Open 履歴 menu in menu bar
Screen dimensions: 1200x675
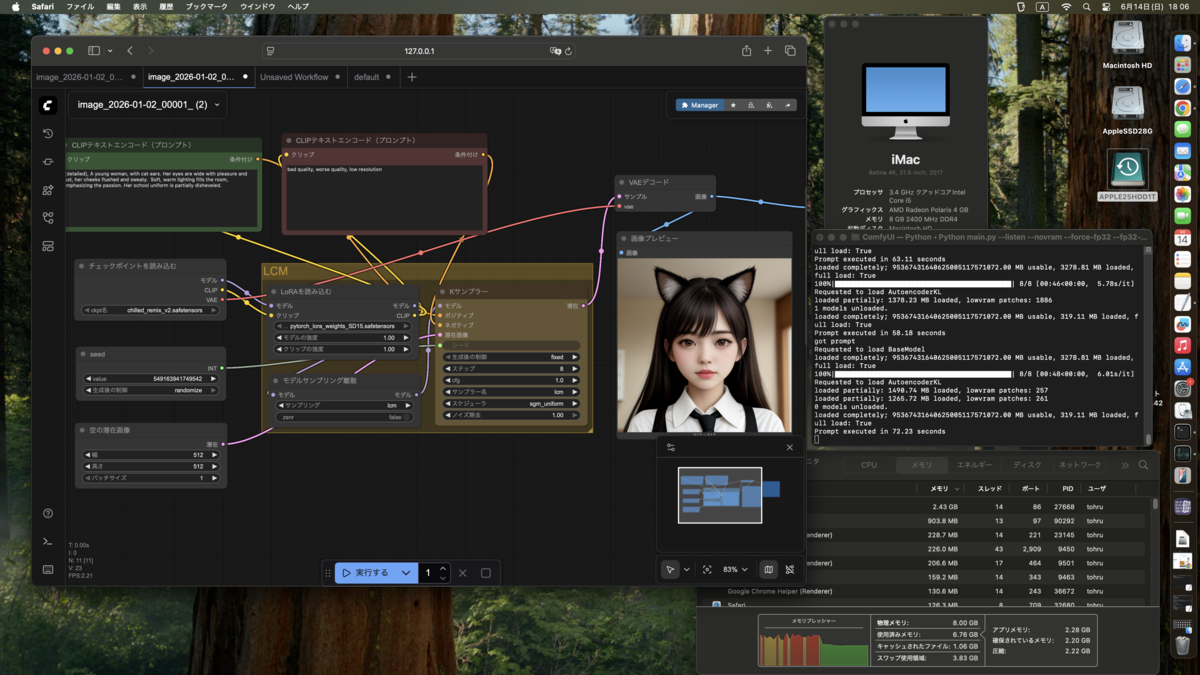(x=166, y=7)
